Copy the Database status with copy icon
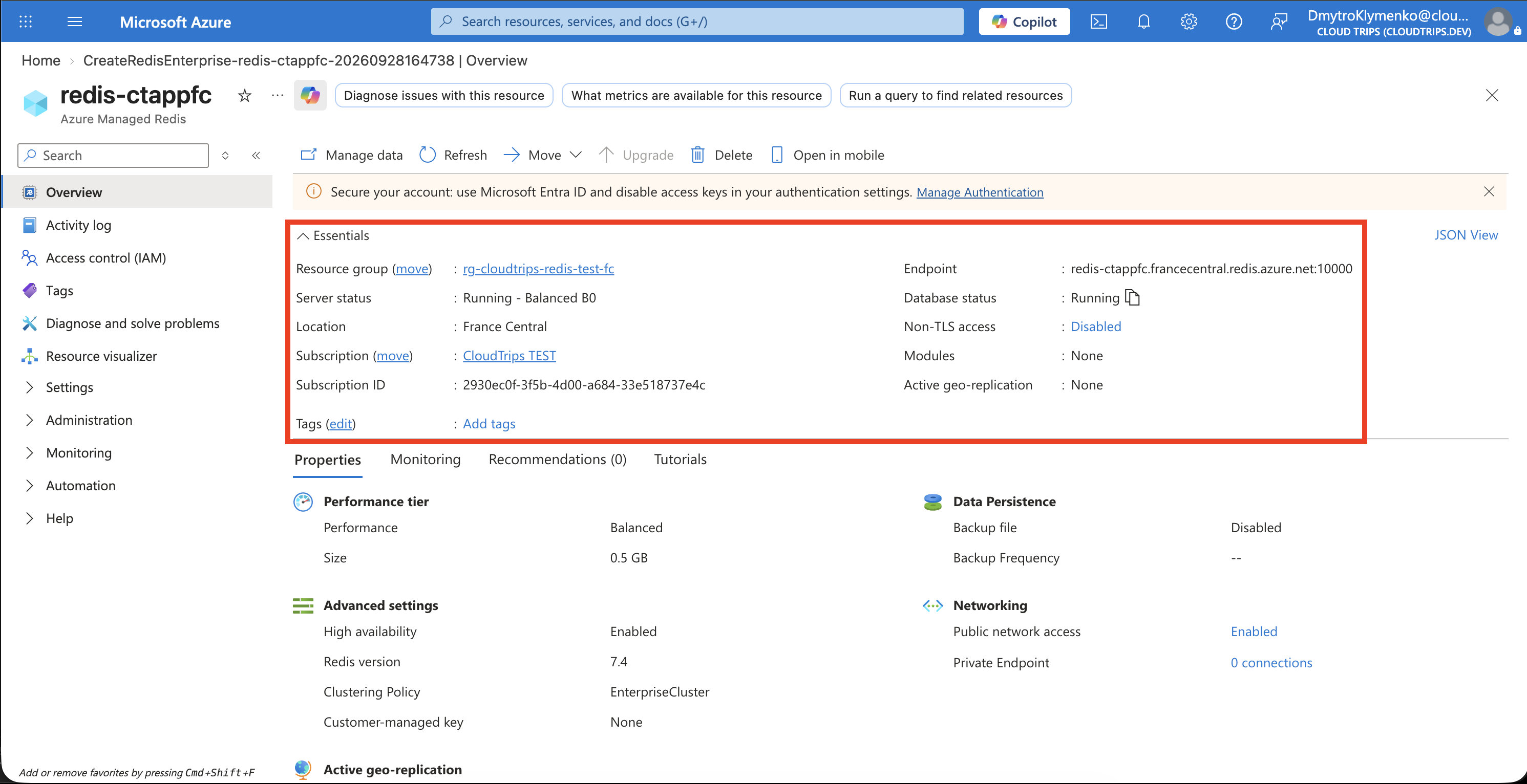Viewport: 1527px width, 784px height. [1132, 297]
